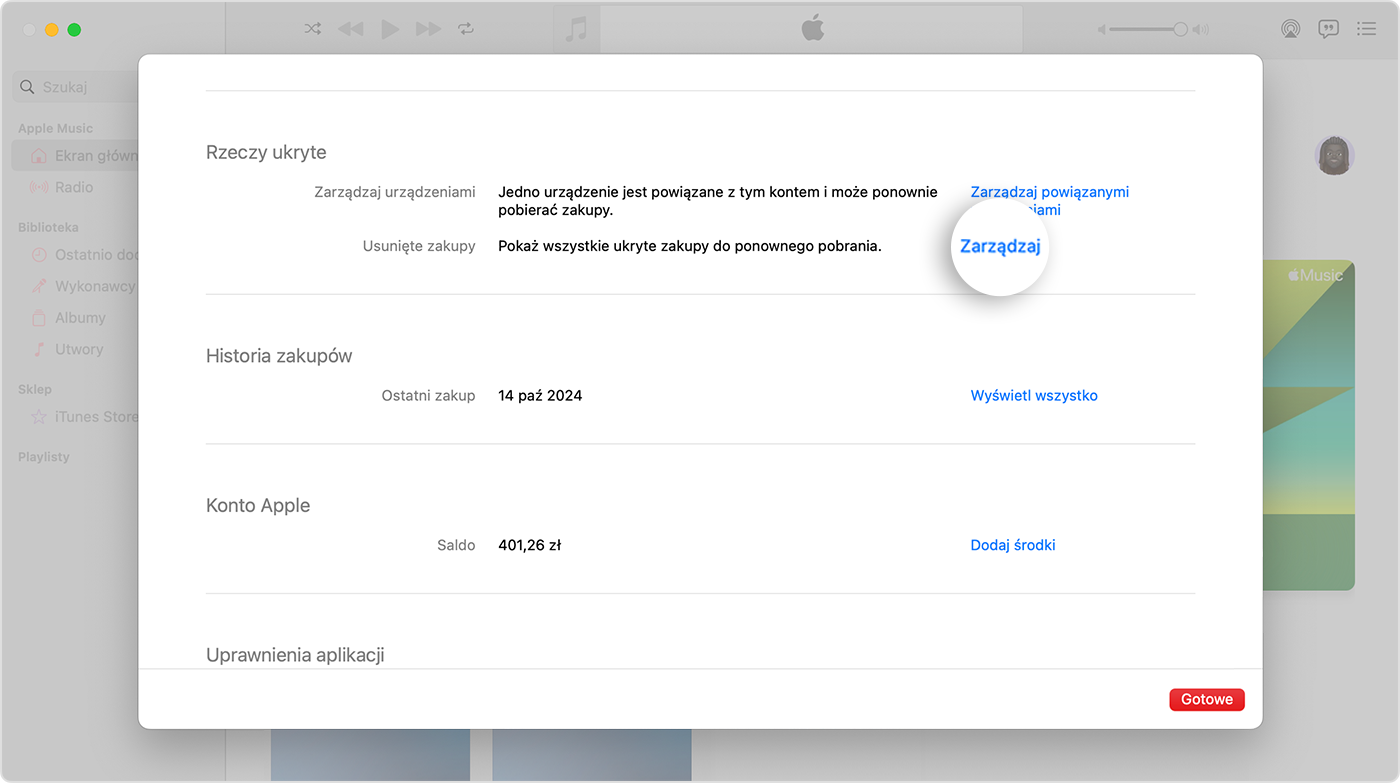Click the Apple Music artwork card

pos(1309,425)
